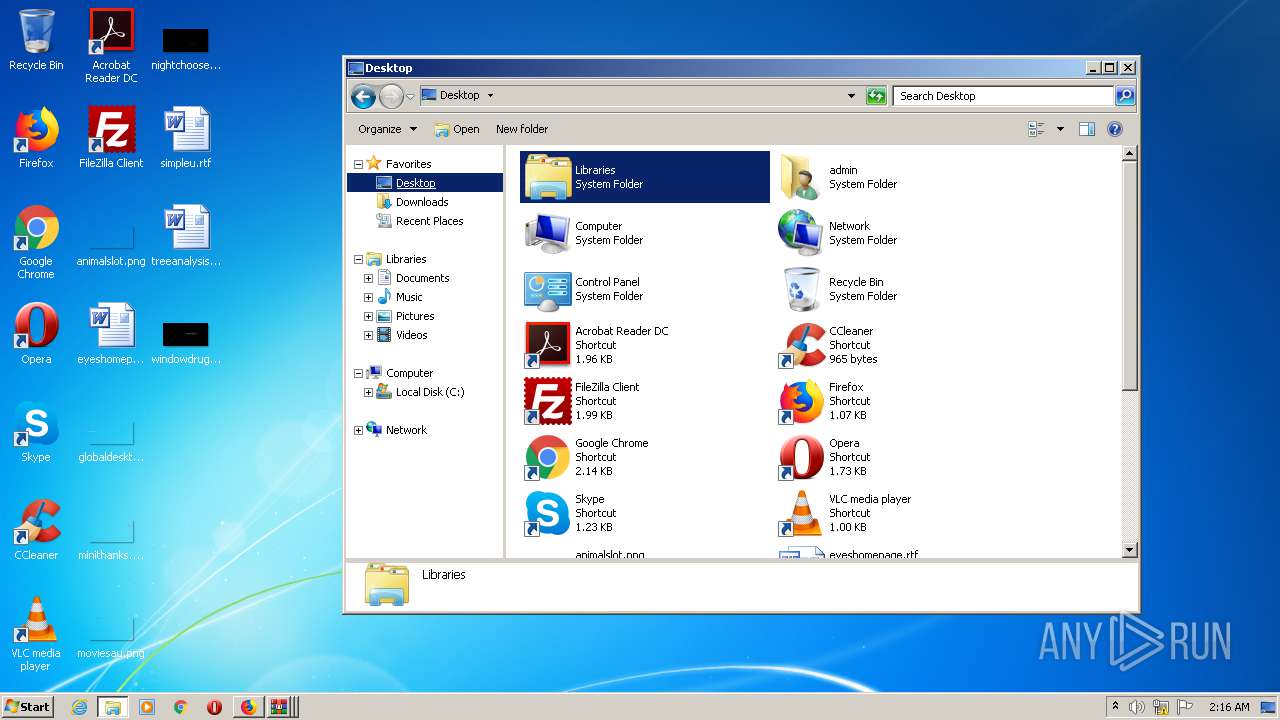Open the Organize dropdown menu
Screen dimensions: 1280x720
pyautogui.click(x=388, y=129)
